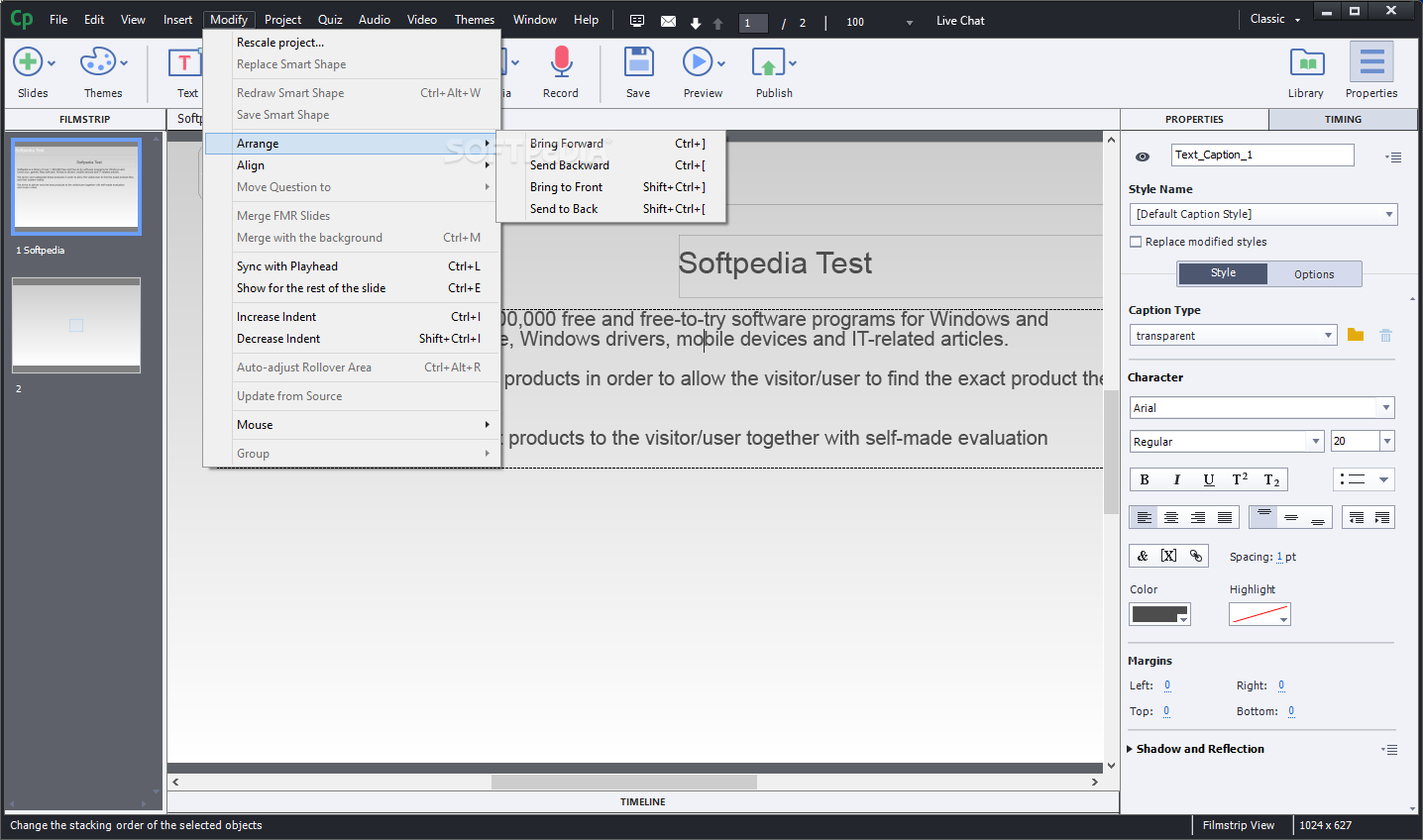Open the Regular font style dropdown

pyautogui.click(x=1227, y=442)
